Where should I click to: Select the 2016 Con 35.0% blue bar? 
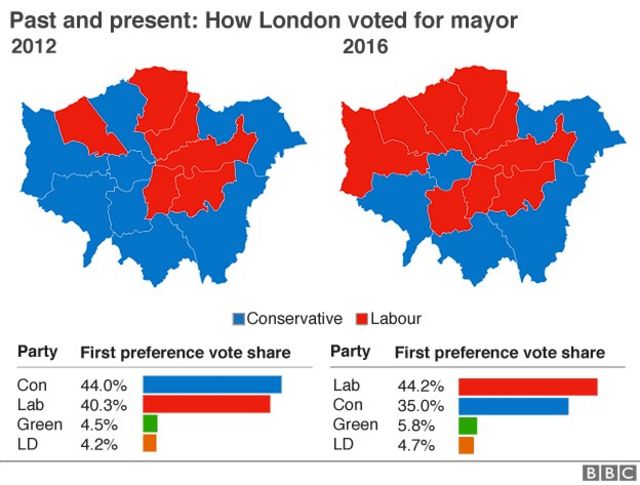pos(513,407)
